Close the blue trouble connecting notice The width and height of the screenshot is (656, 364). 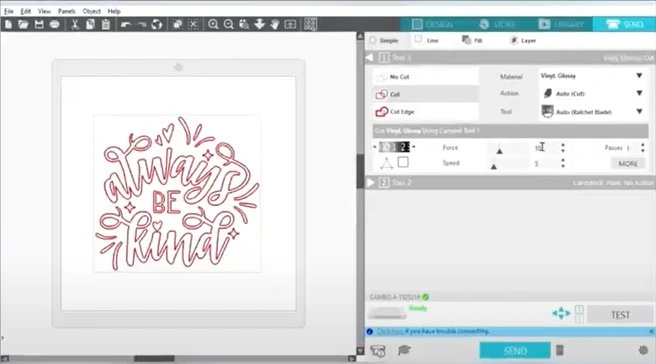[x=651, y=331]
